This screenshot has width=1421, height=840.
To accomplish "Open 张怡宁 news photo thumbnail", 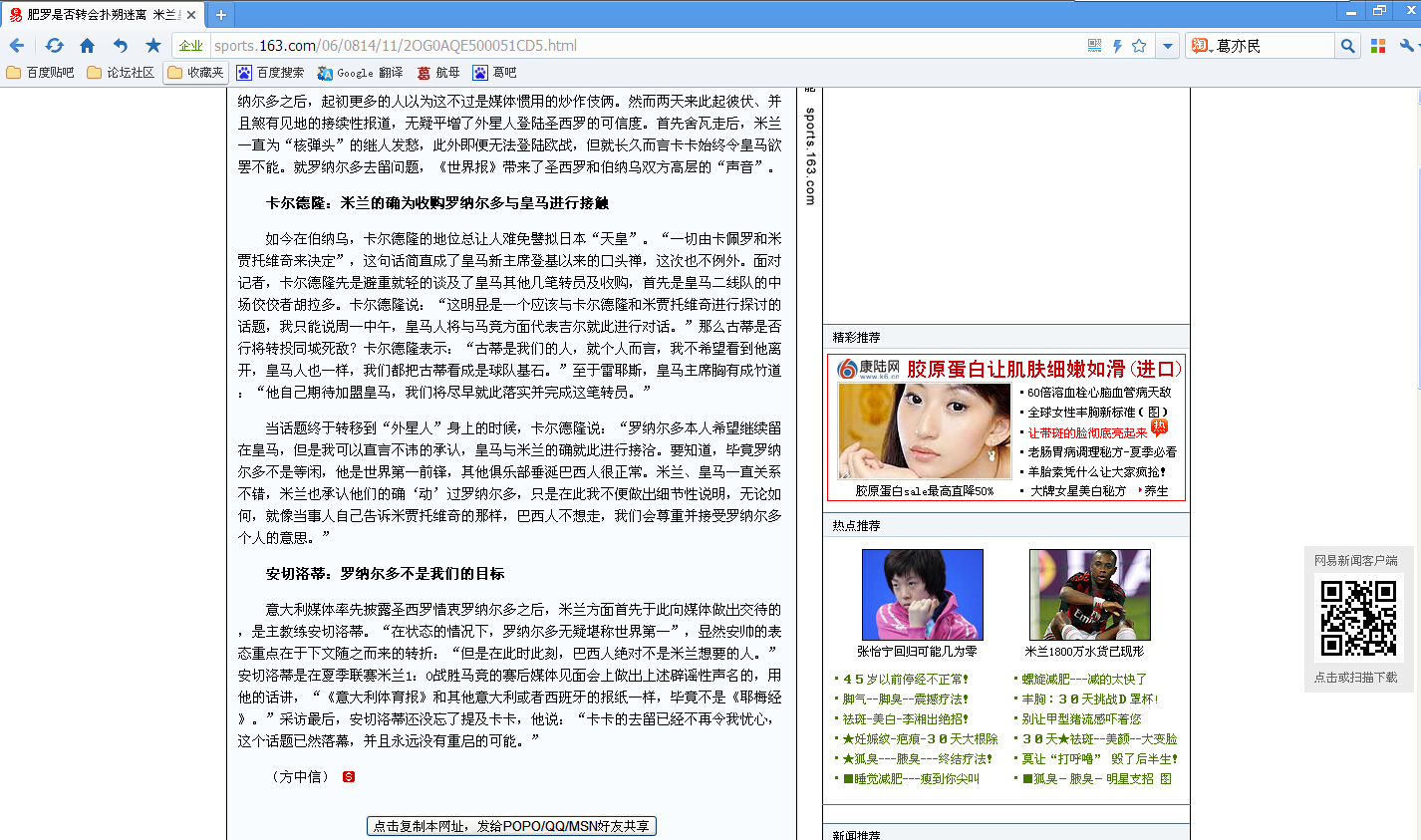I will coord(922,595).
